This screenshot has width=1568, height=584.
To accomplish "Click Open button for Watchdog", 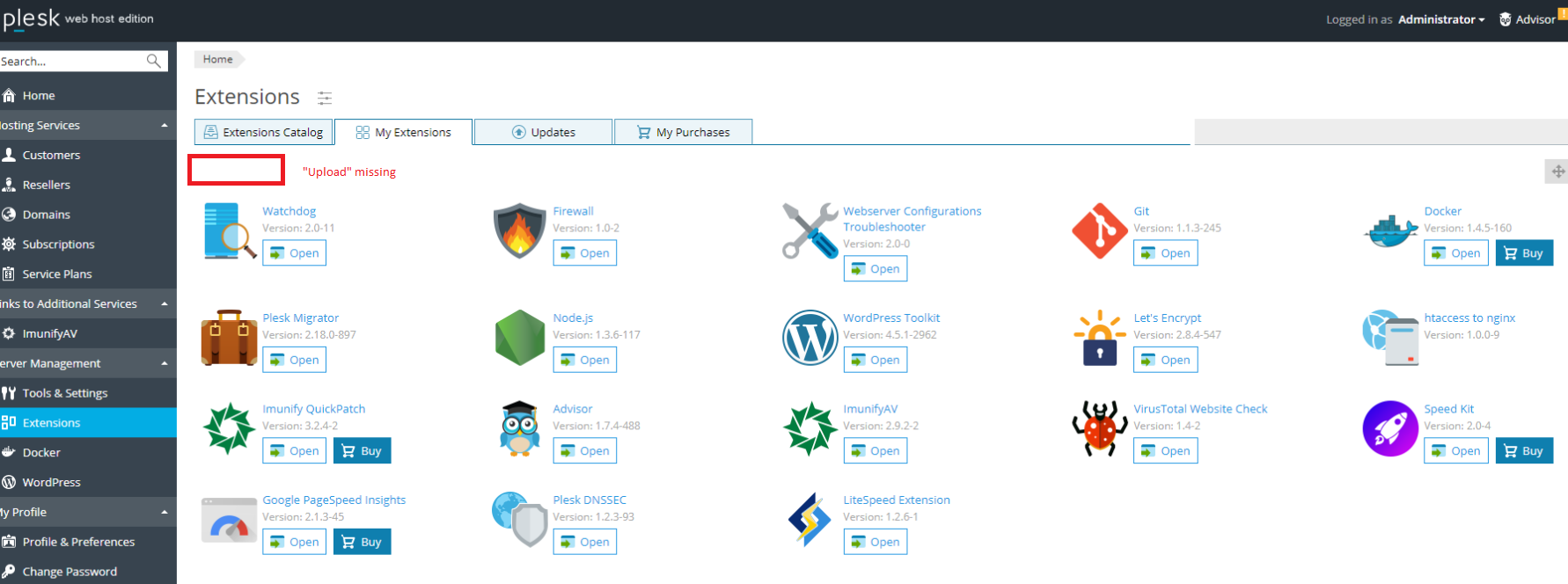I will pos(294,253).
